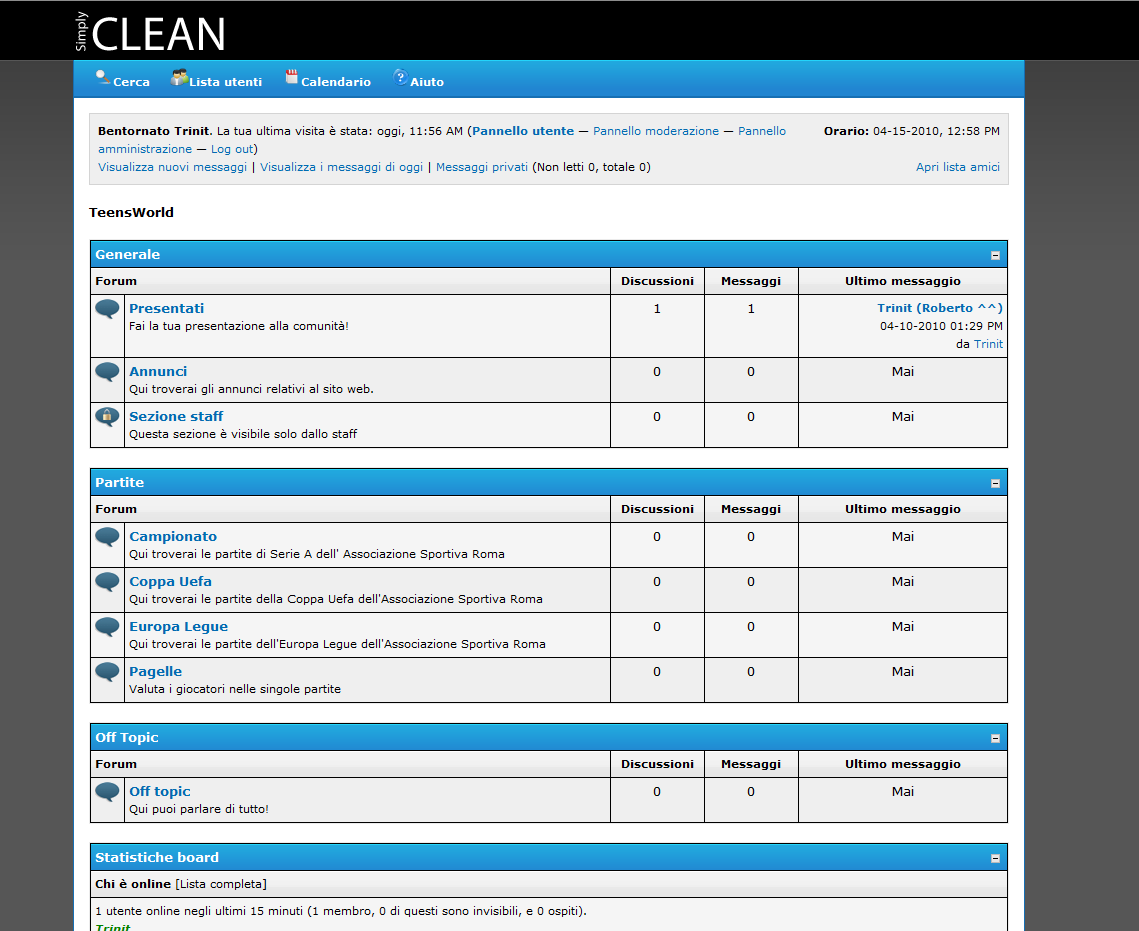Click the Presentati forum speech bubble icon
Screen dimensions: 1139x931
pos(107,309)
